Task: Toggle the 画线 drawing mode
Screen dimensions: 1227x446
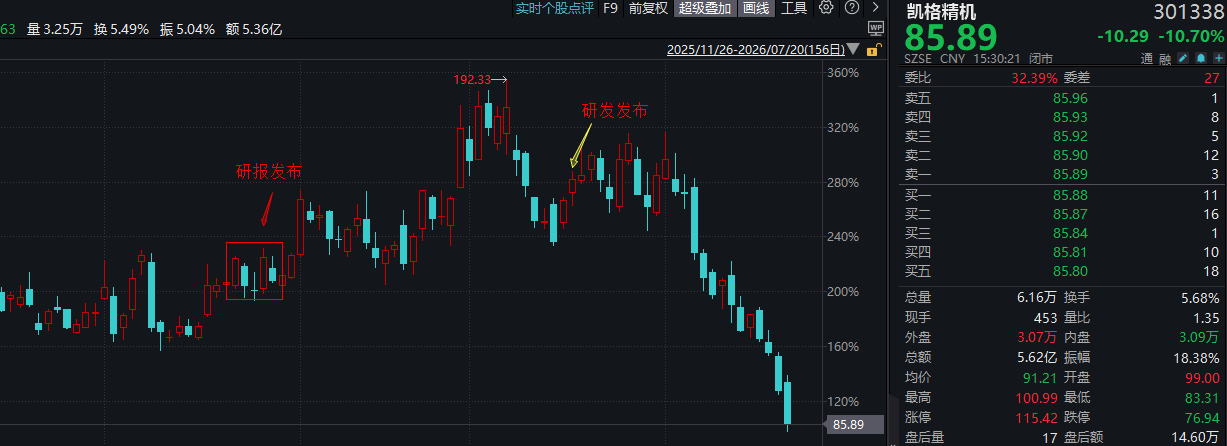Action: pos(757,8)
